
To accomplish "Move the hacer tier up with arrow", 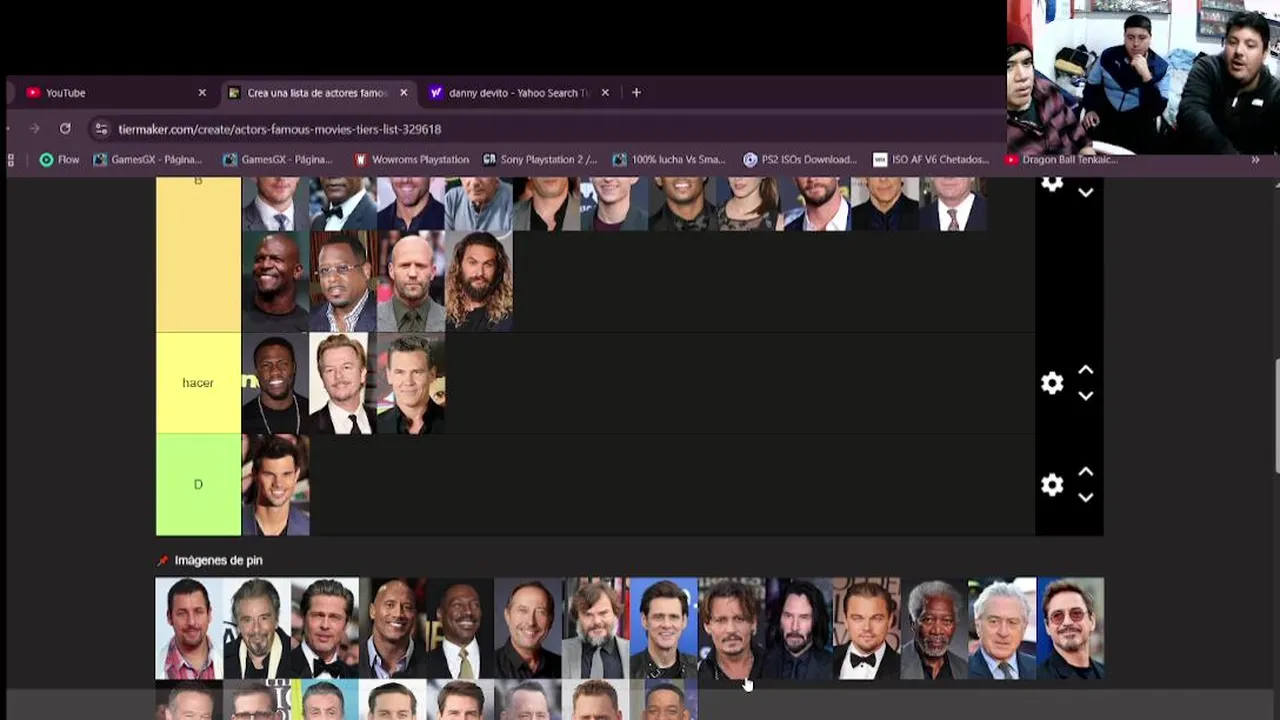I will coord(1086,370).
